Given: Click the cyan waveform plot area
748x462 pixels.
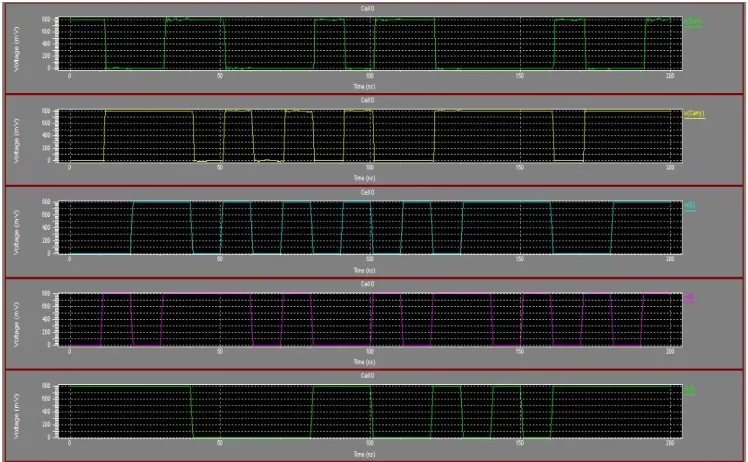Looking at the screenshot, I should tap(370, 228).
